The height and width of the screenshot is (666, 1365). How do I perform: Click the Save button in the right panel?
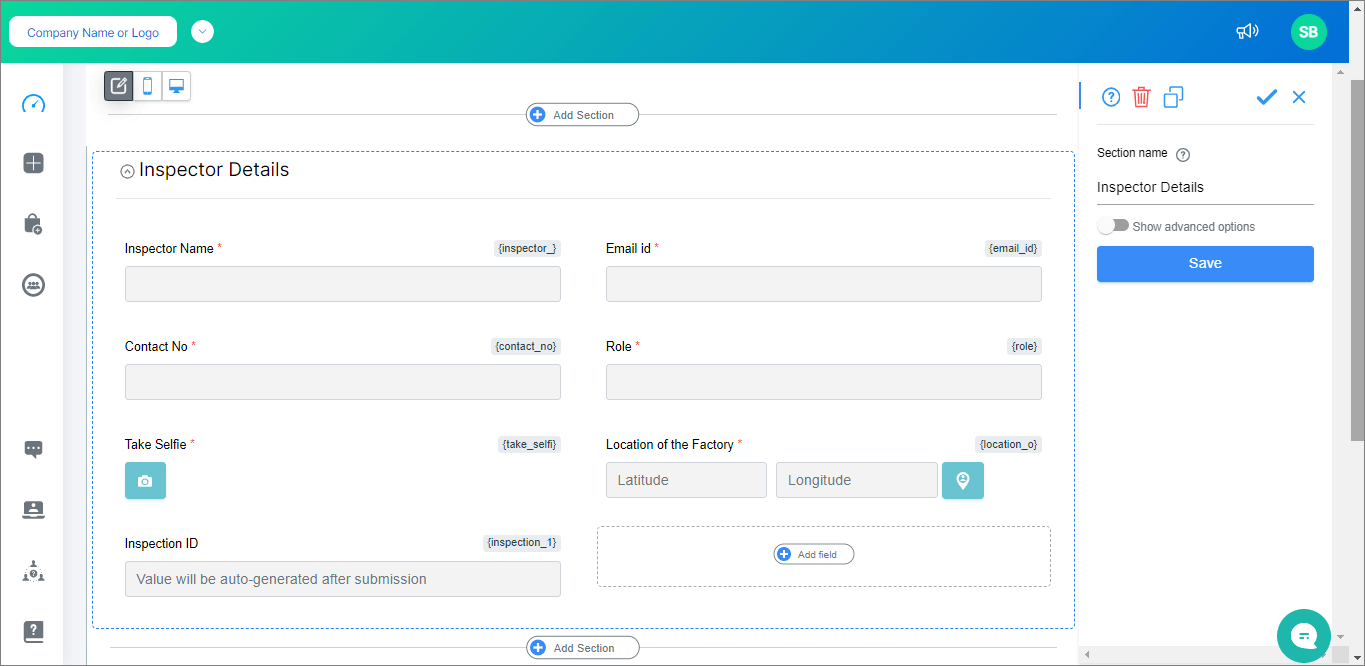[x=1205, y=263]
